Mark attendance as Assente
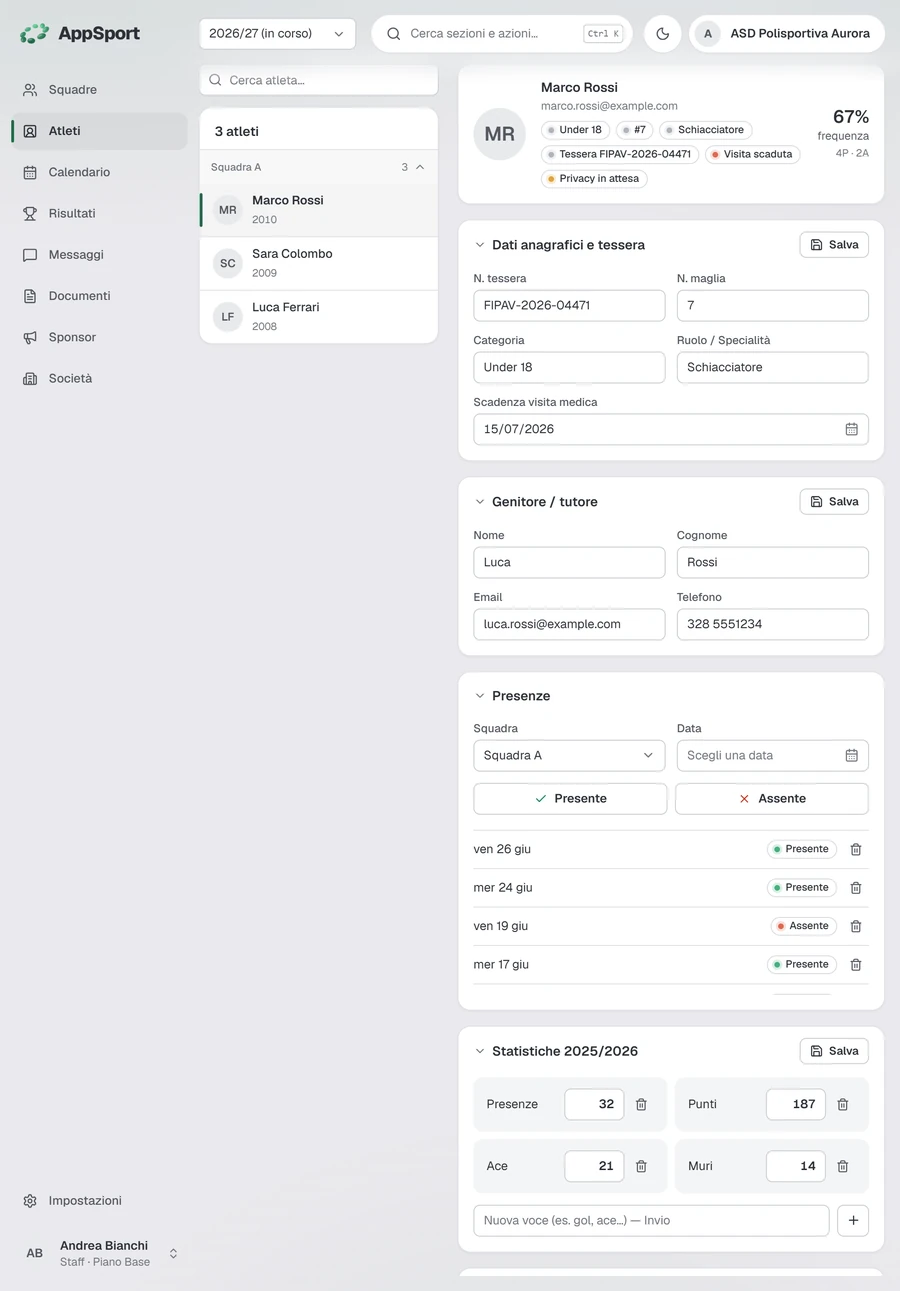The image size is (900, 1291). pos(772,799)
